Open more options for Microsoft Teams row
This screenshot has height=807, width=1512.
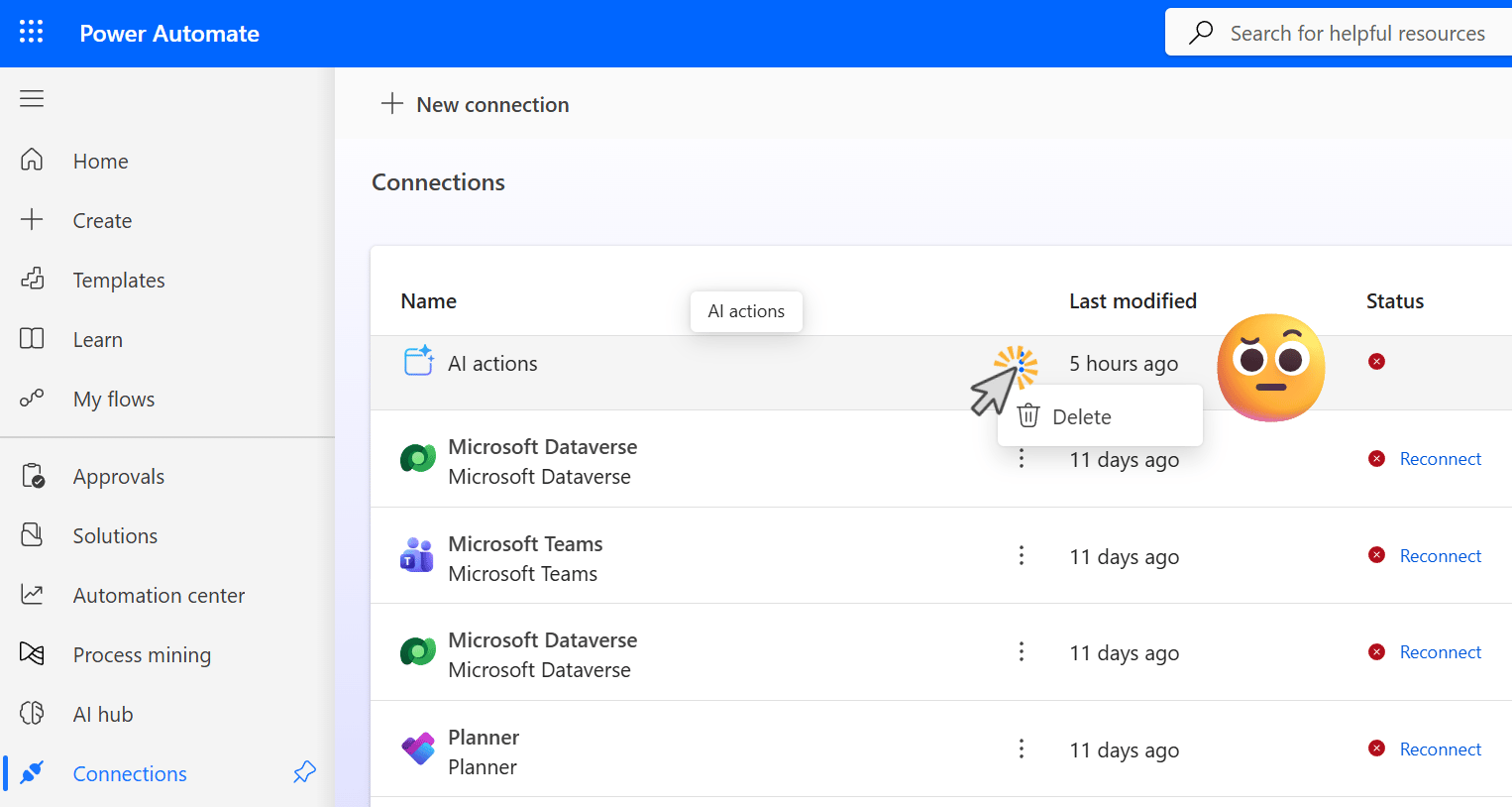(x=1022, y=555)
